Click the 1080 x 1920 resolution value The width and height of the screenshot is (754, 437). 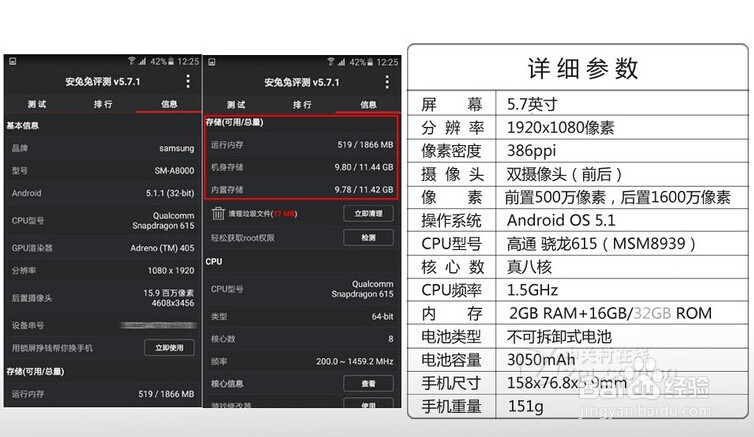click(x=171, y=271)
